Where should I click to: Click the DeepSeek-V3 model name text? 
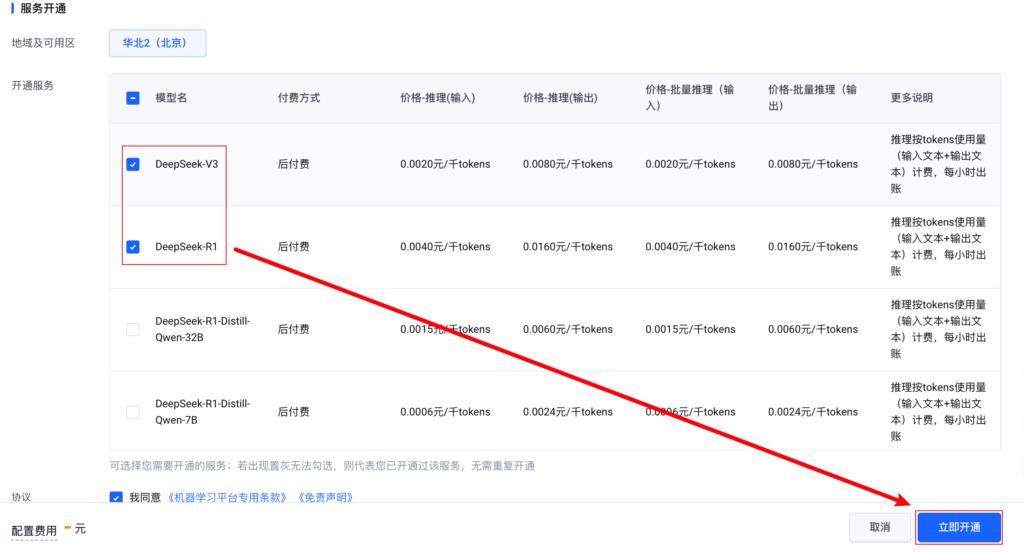186,164
